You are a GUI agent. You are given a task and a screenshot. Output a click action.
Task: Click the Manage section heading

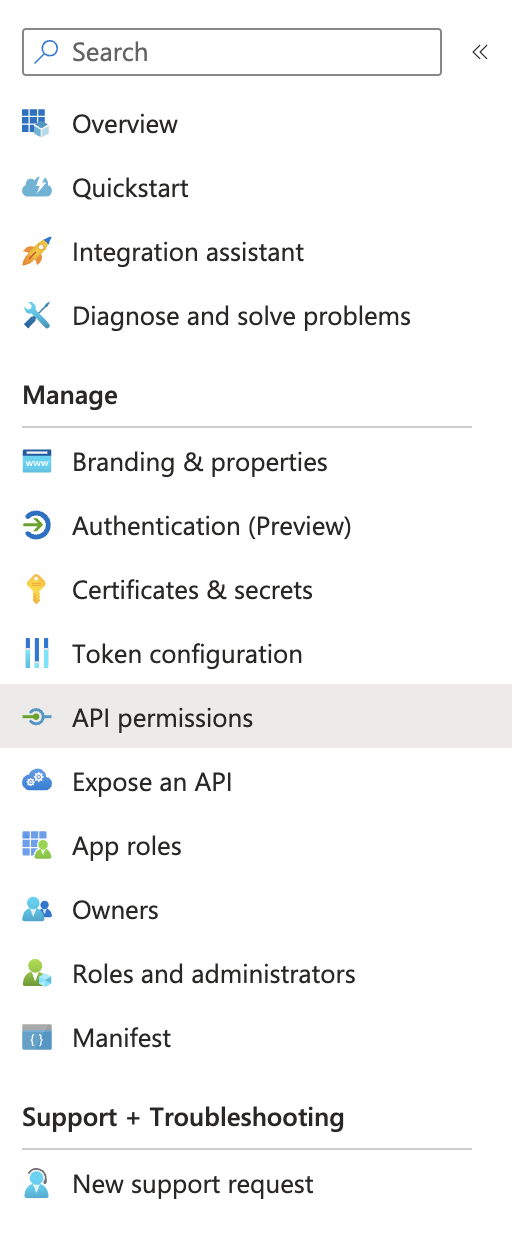70,395
